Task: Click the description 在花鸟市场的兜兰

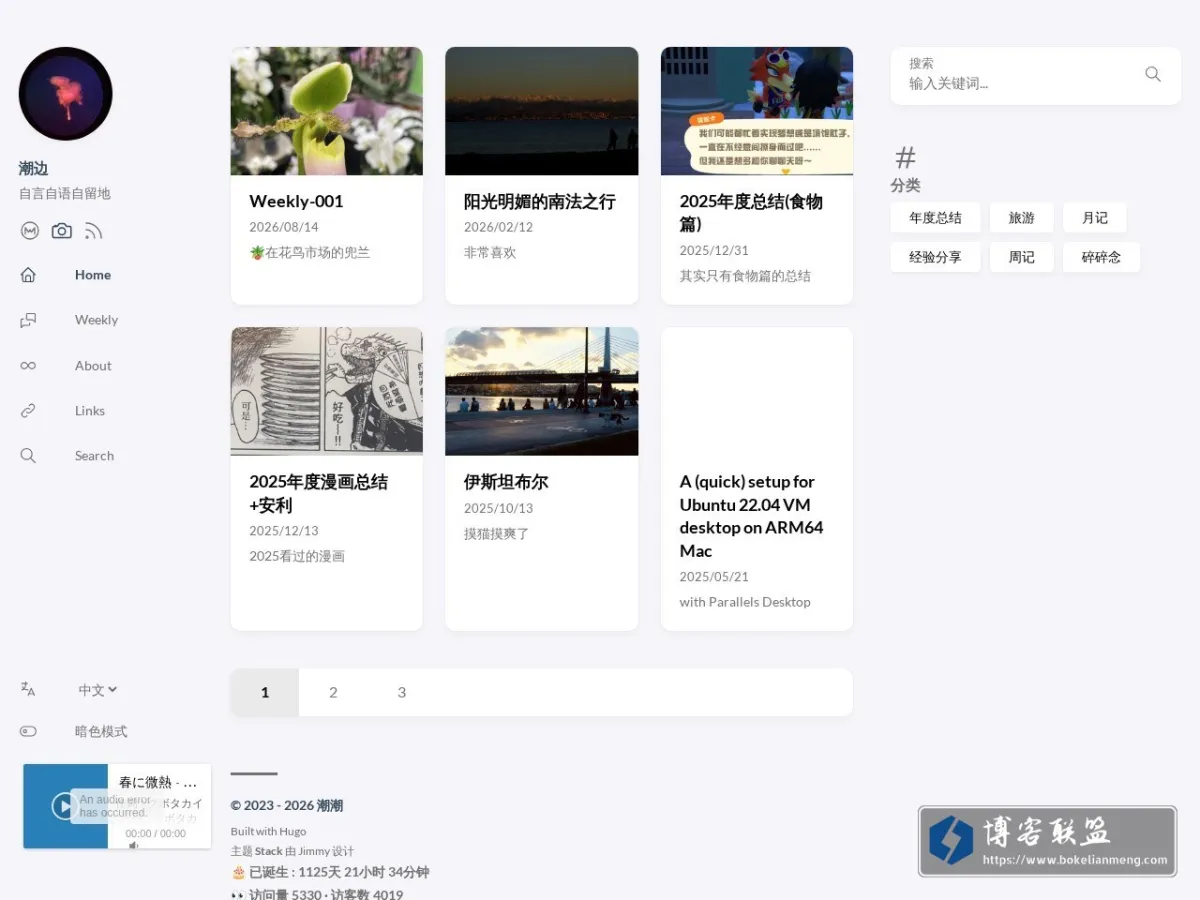Action: point(310,253)
